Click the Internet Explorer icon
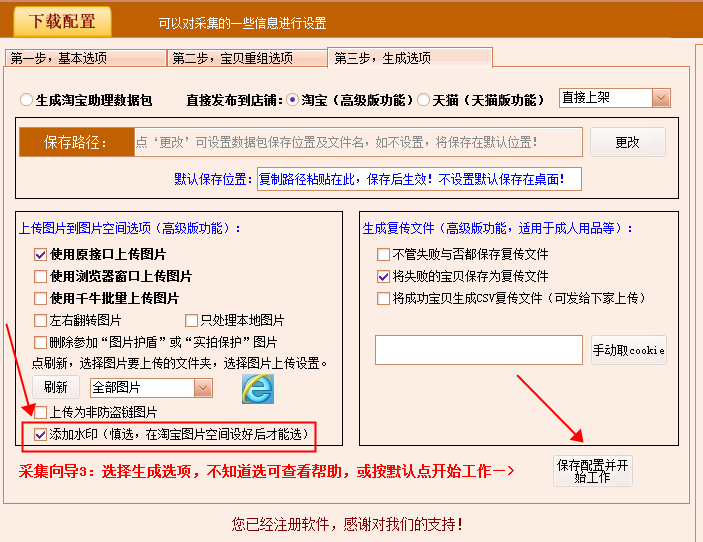Viewport: 703px width, 542px height. (x=258, y=389)
